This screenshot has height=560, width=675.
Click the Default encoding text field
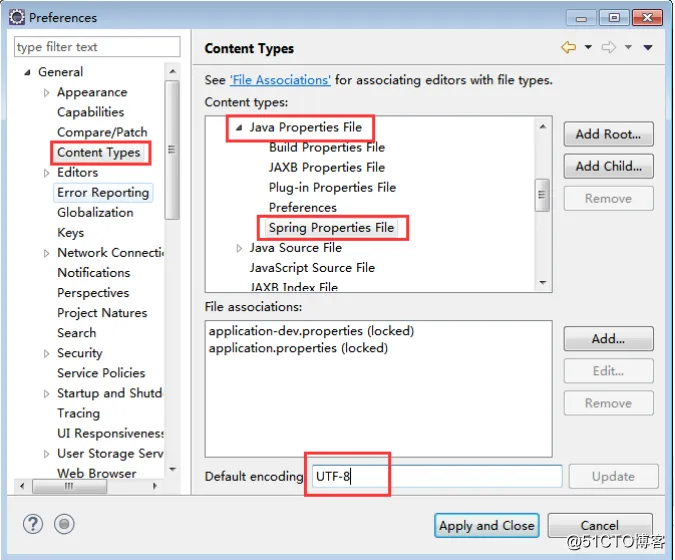click(x=437, y=476)
